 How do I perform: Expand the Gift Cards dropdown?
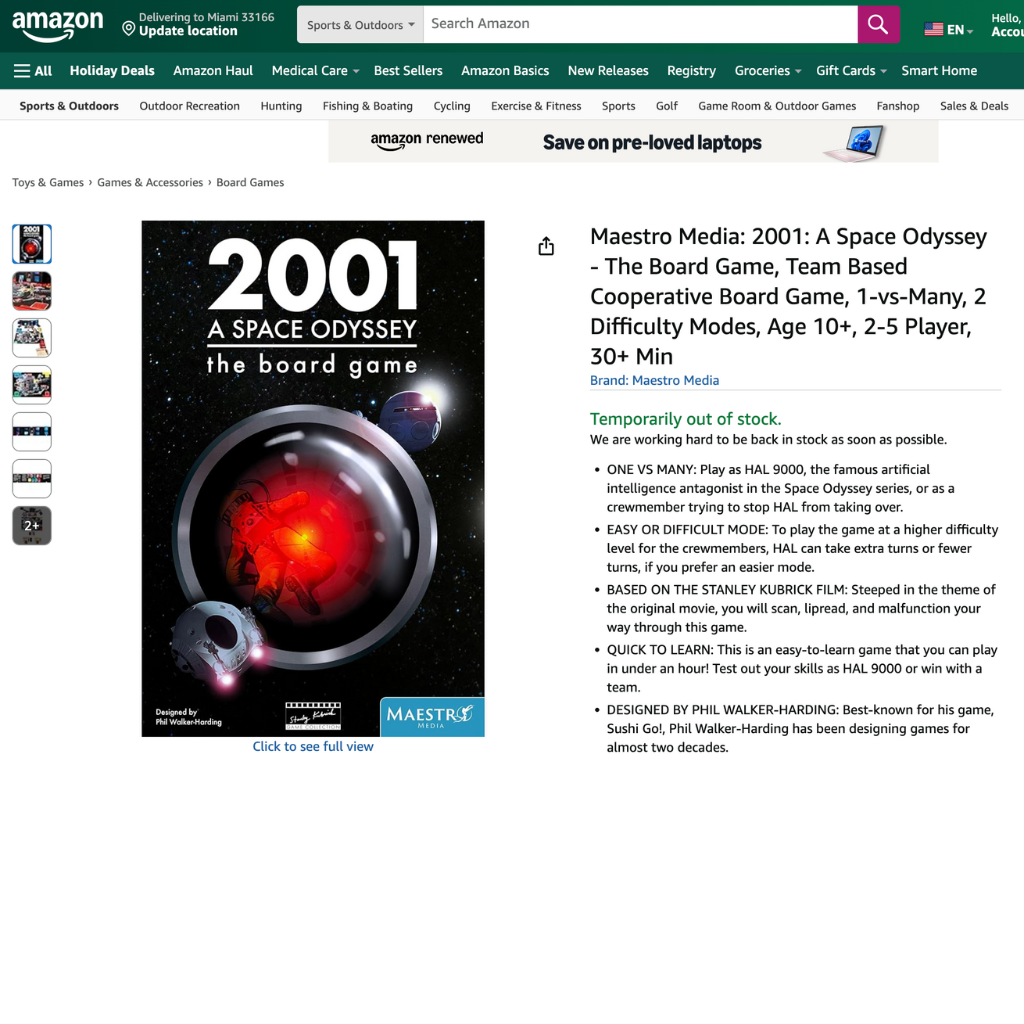(x=851, y=71)
